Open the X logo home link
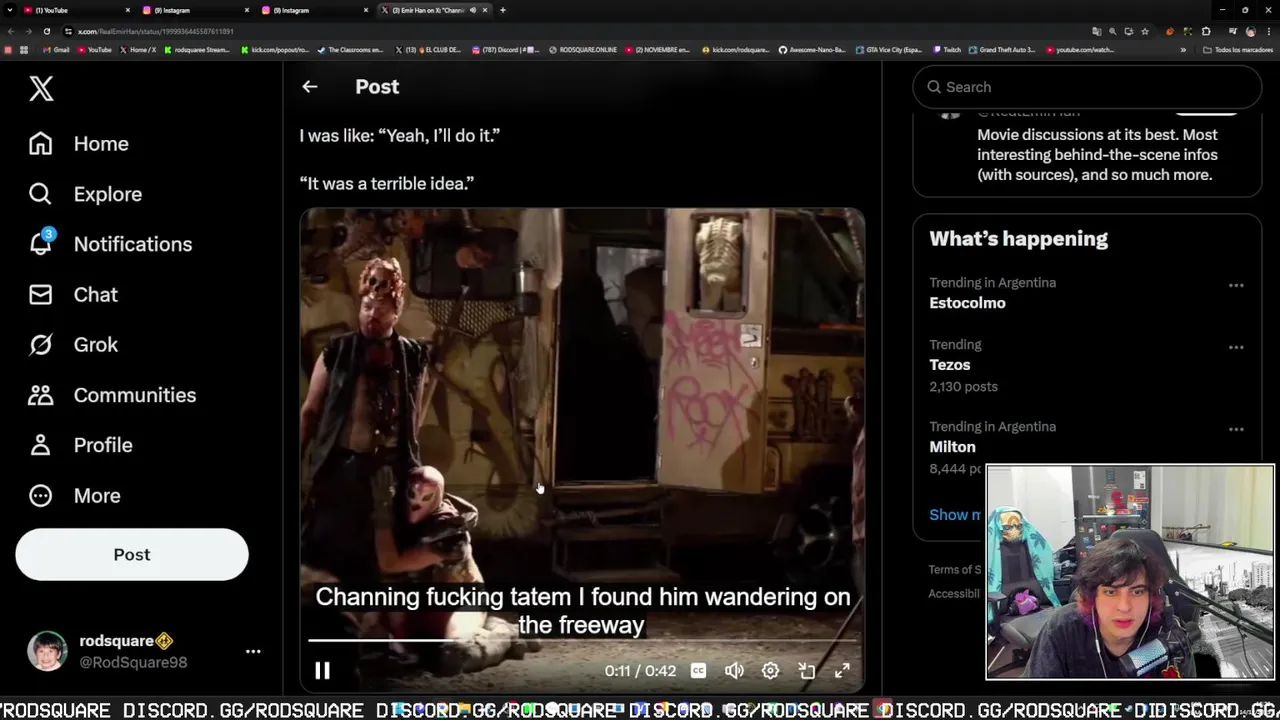This screenshot has width=1280, height=720. coord(41,88)
